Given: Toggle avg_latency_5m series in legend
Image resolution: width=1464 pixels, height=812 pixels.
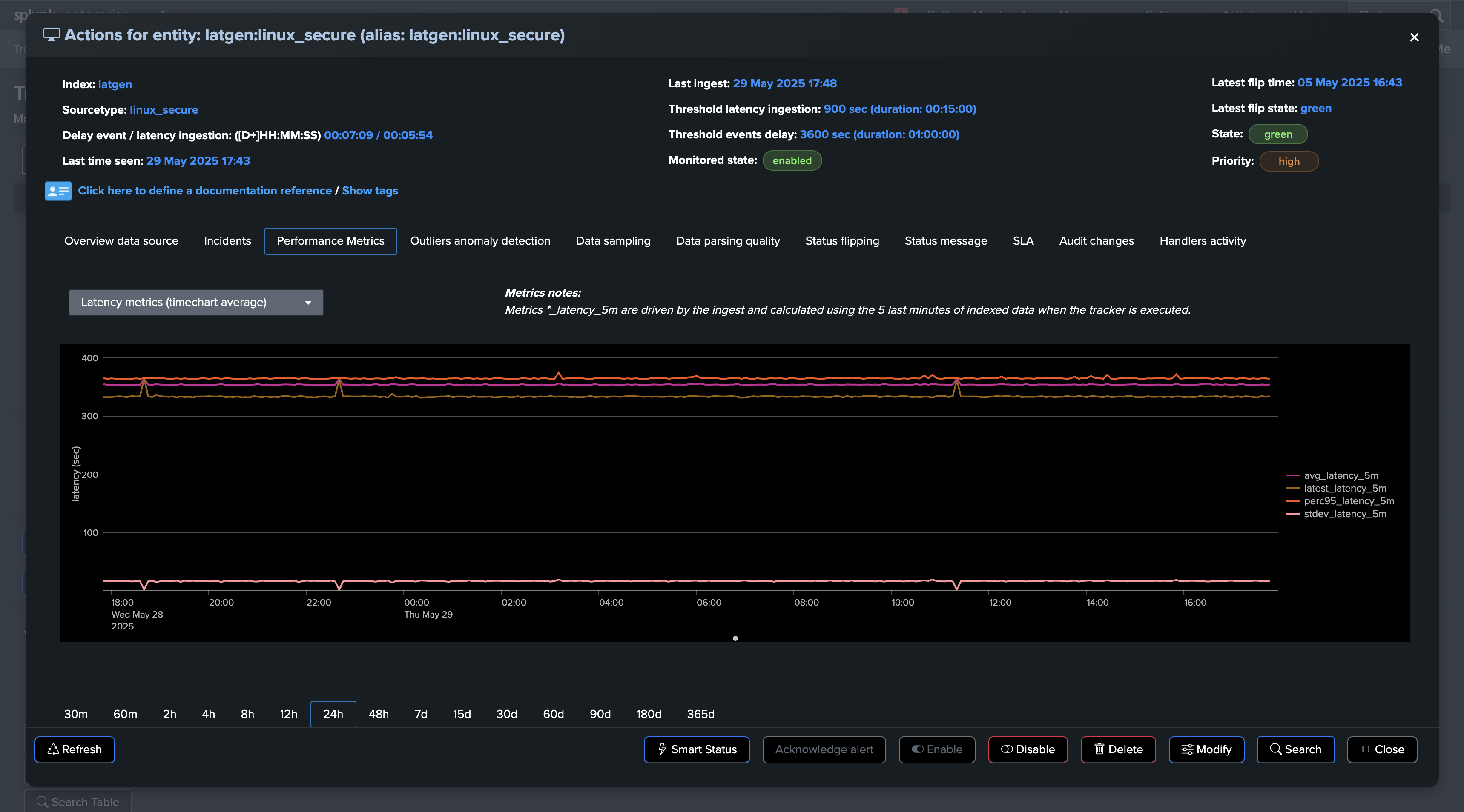Looking at the screenshot, I should [x=1340, y=475].
